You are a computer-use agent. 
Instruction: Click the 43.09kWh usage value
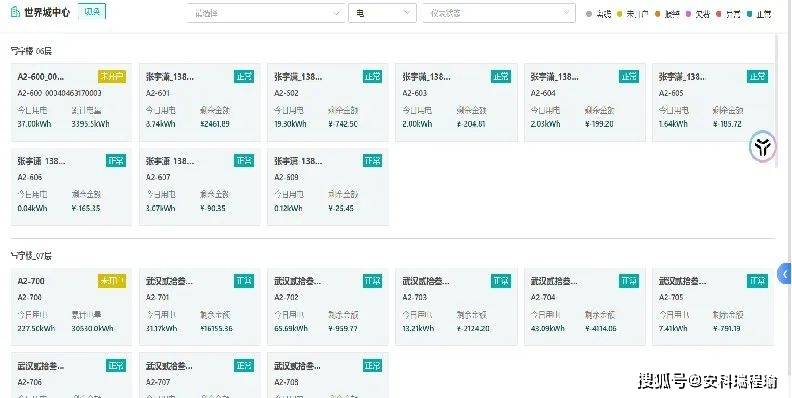(x=548, y=328)
